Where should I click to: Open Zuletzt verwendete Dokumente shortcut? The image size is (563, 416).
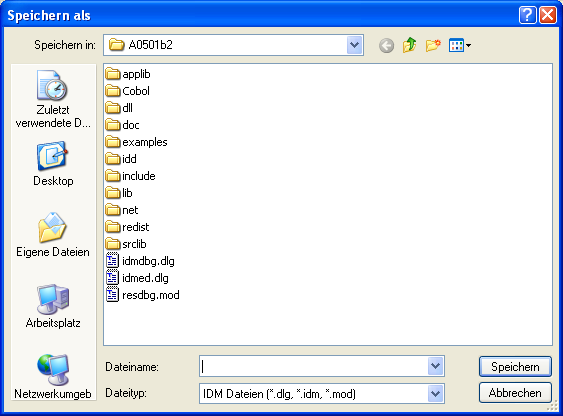[x=53, y=99]
